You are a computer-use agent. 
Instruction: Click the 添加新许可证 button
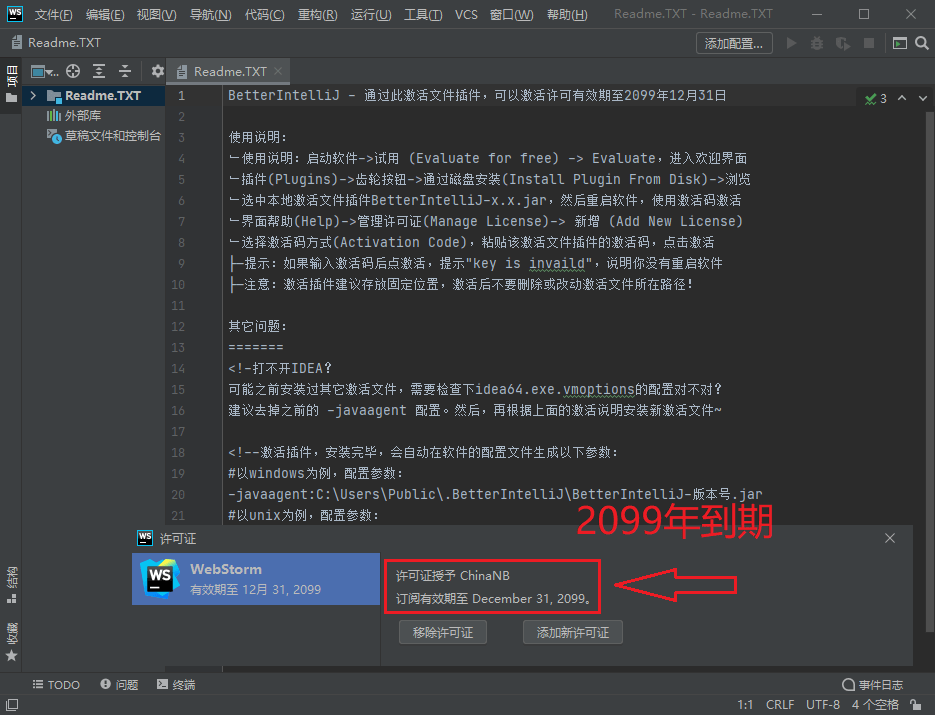point(573,632)
